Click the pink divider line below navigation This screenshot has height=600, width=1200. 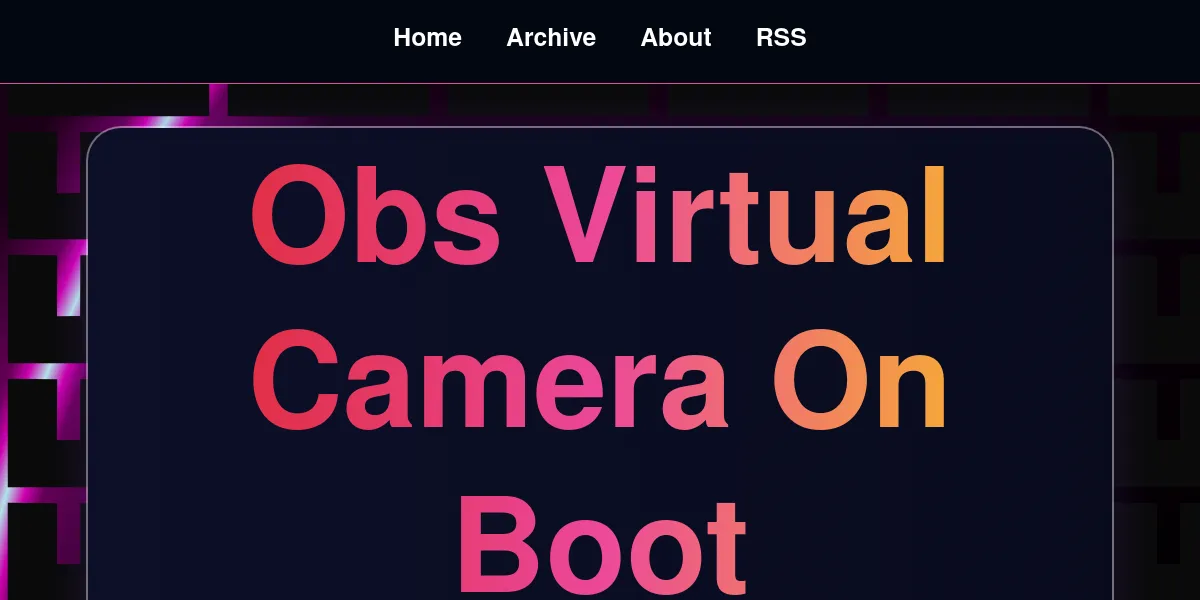tap(600, 83)
